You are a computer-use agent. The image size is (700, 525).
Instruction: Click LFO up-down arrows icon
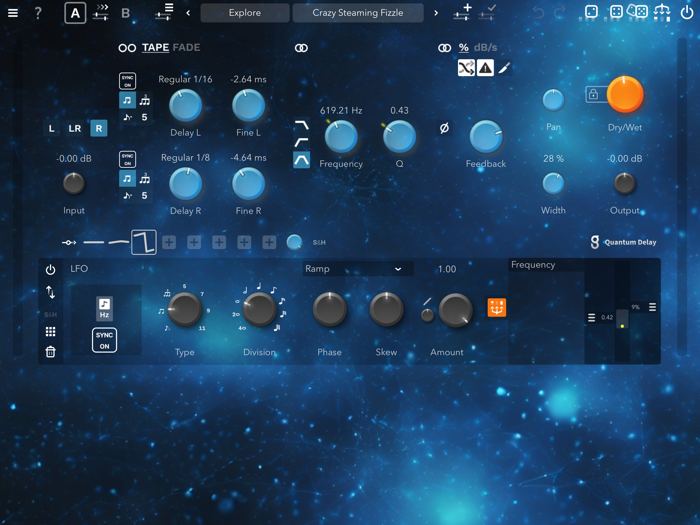point(50,292)
